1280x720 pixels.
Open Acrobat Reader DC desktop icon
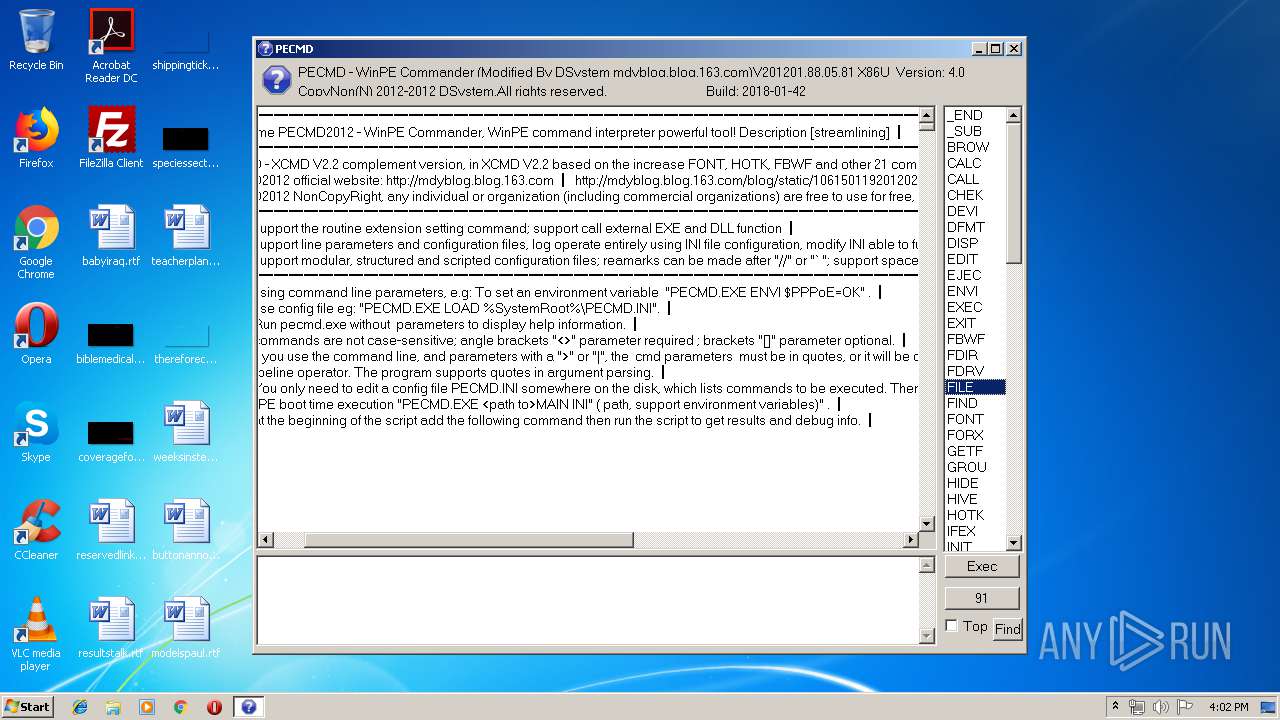(x=111, y=46)
